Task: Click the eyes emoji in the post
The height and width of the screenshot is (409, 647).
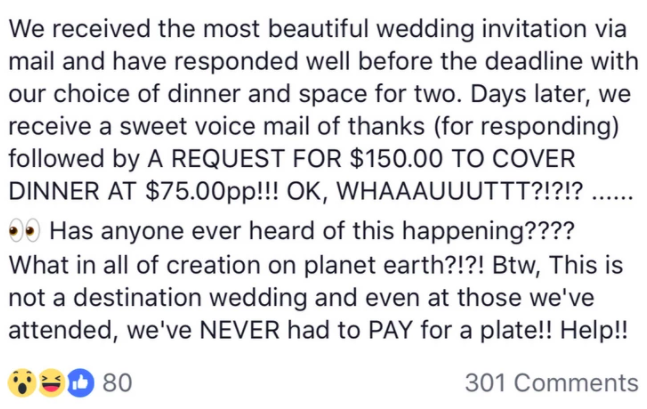Action: pyautogui.click(x=24, y=231)
